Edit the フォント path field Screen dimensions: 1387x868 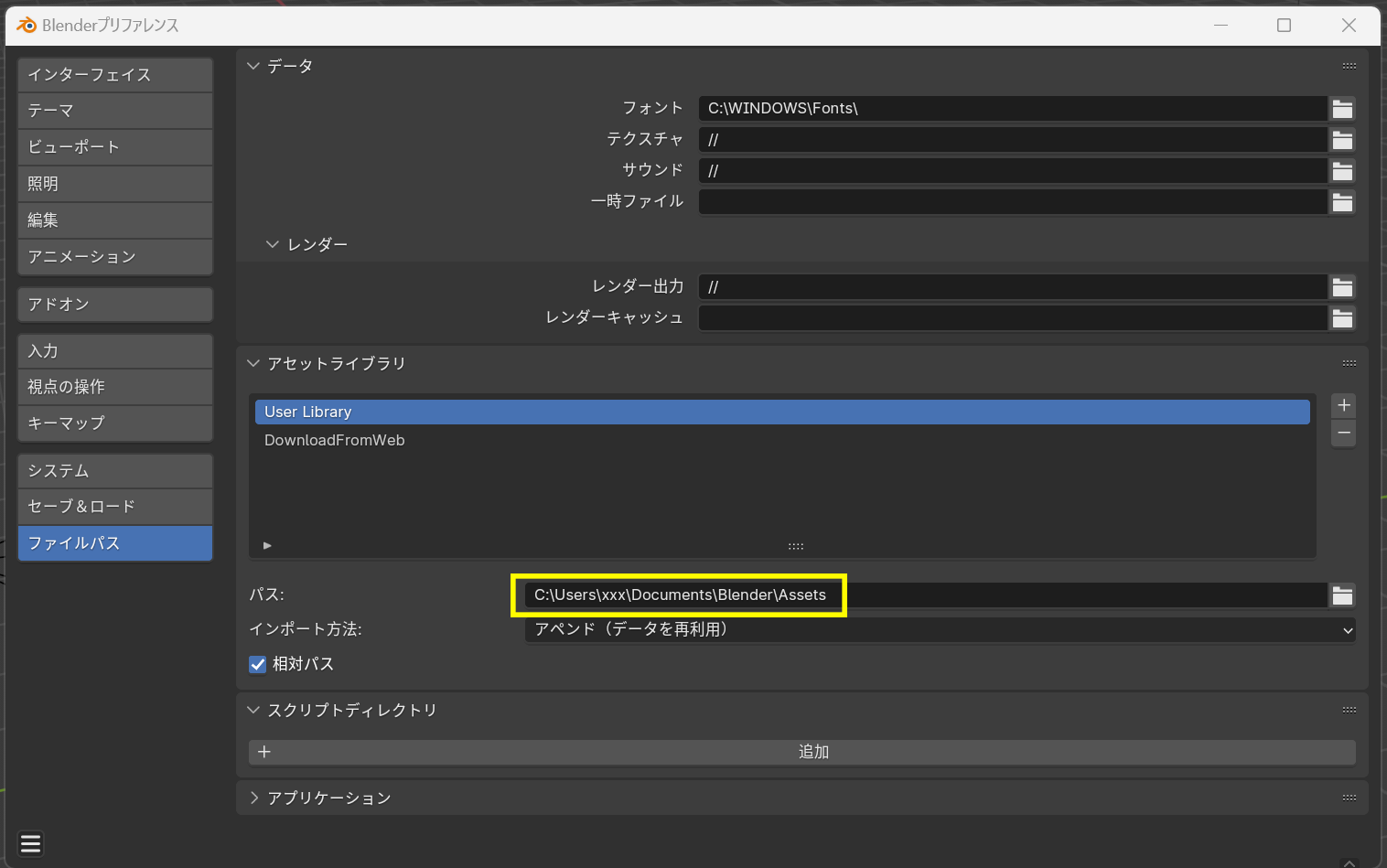[1013, 109]
